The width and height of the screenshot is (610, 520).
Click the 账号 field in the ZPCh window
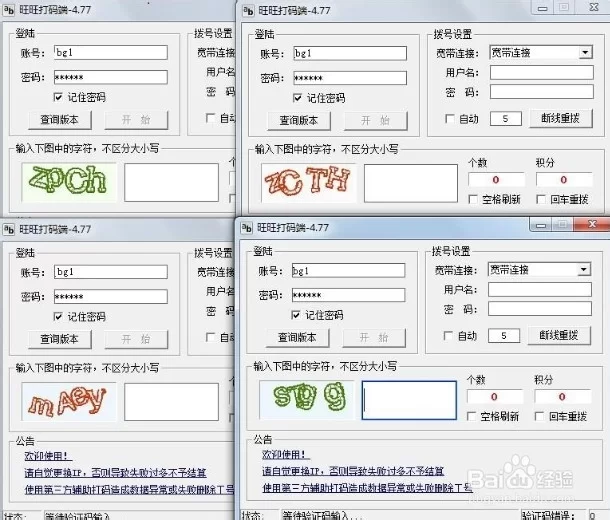(x=109, y=53)
